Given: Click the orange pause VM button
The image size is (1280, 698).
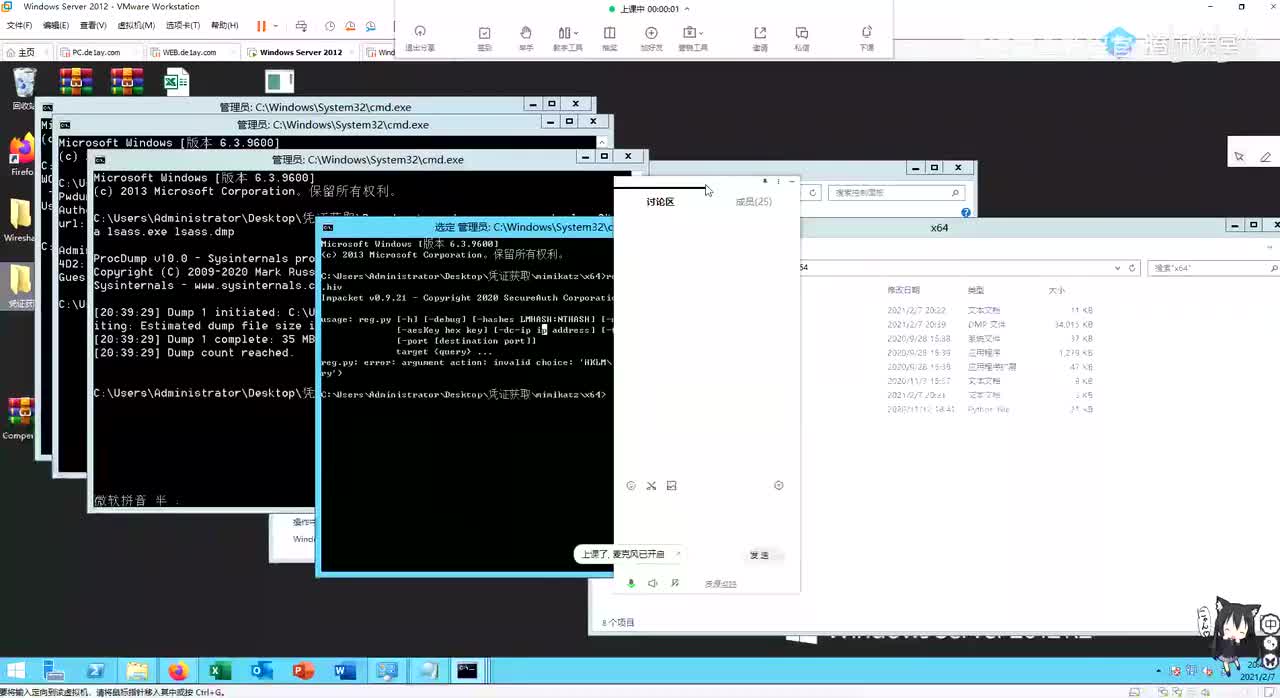Looking at the screenshot, I should (x=261, y=25).
